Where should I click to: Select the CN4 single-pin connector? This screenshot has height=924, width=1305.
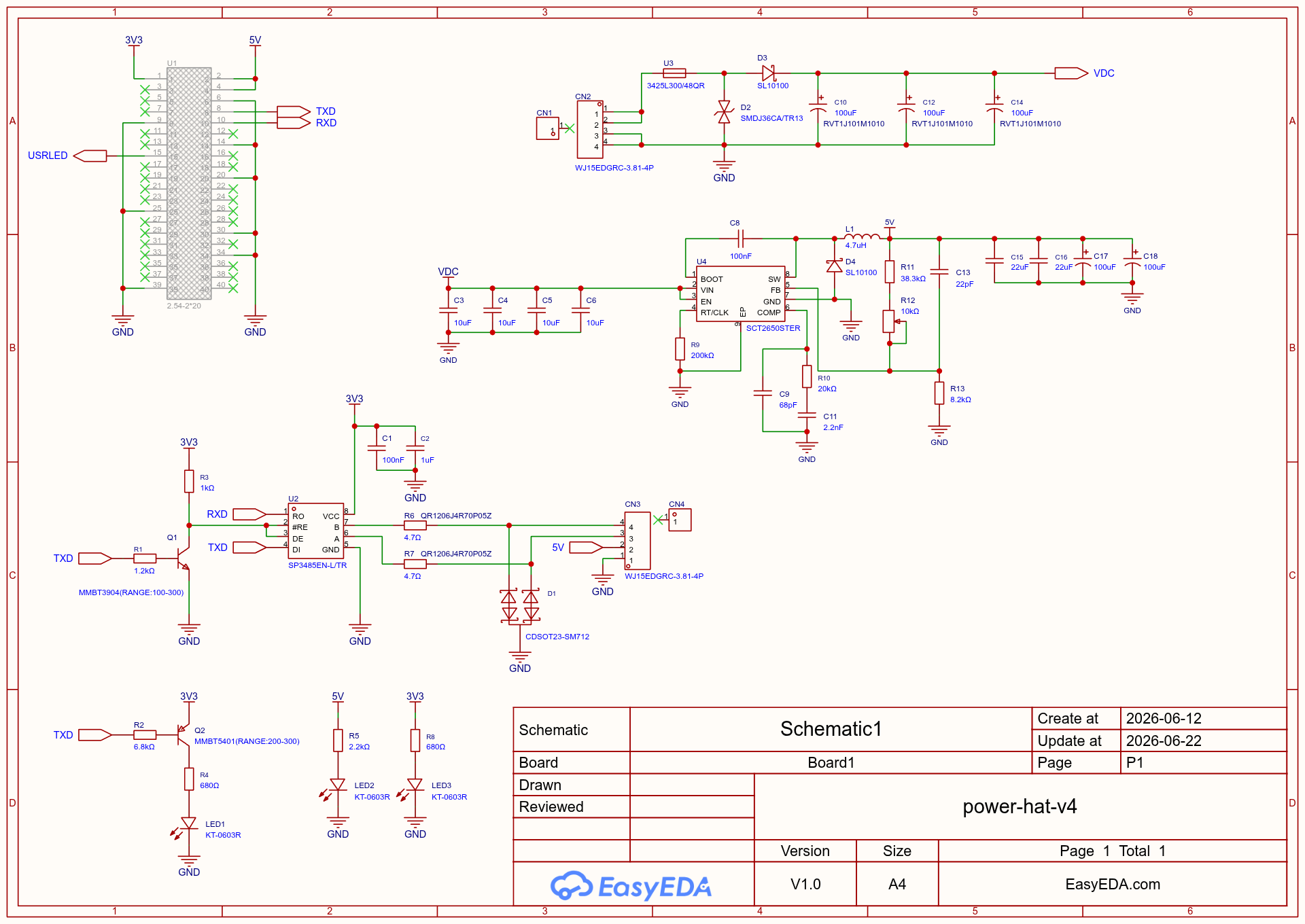pos(680,520)
